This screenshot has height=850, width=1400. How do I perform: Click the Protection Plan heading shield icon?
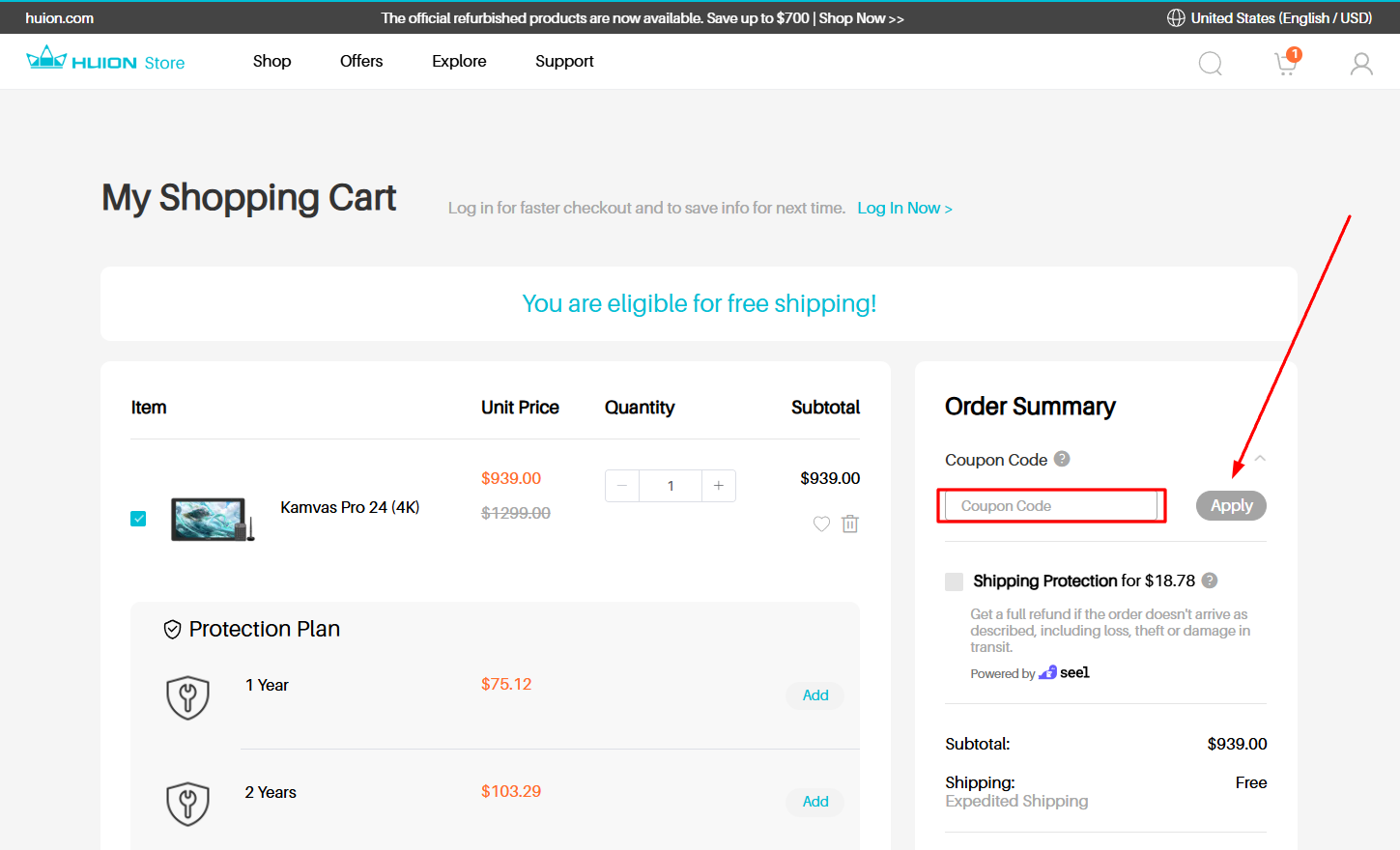click(x=172, y=630)
